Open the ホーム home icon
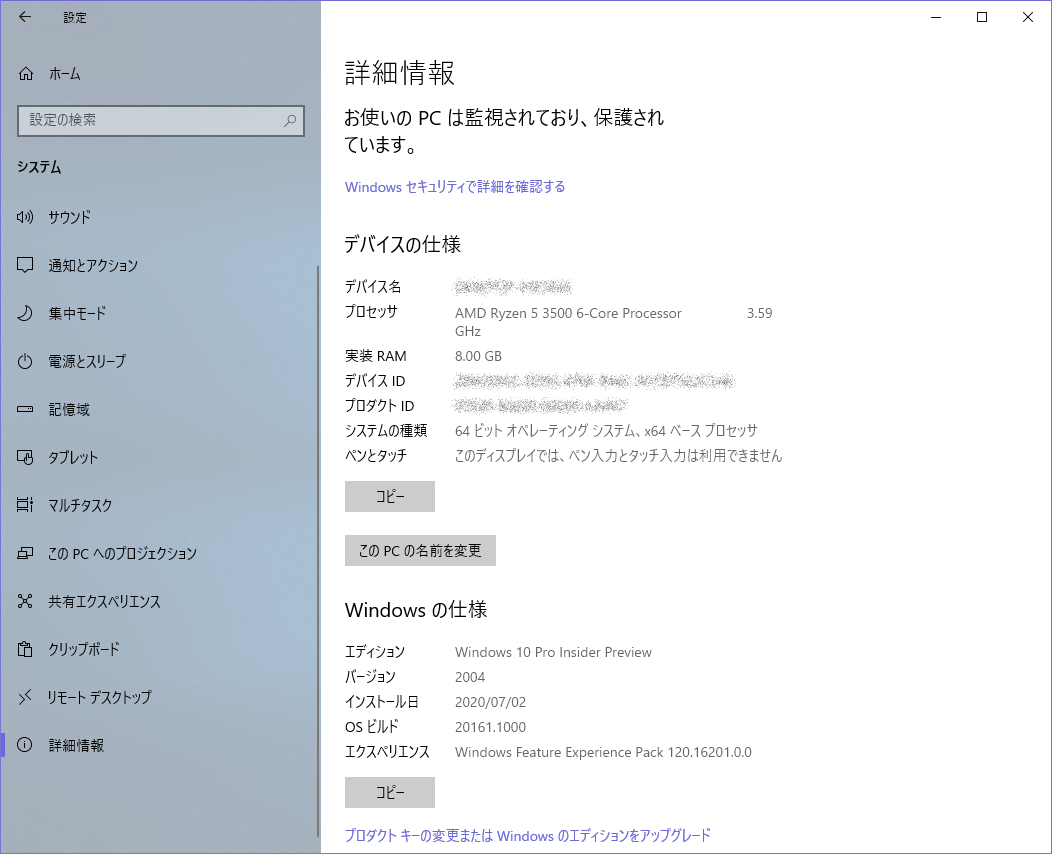1052x854 pixels. pos(25,74)
